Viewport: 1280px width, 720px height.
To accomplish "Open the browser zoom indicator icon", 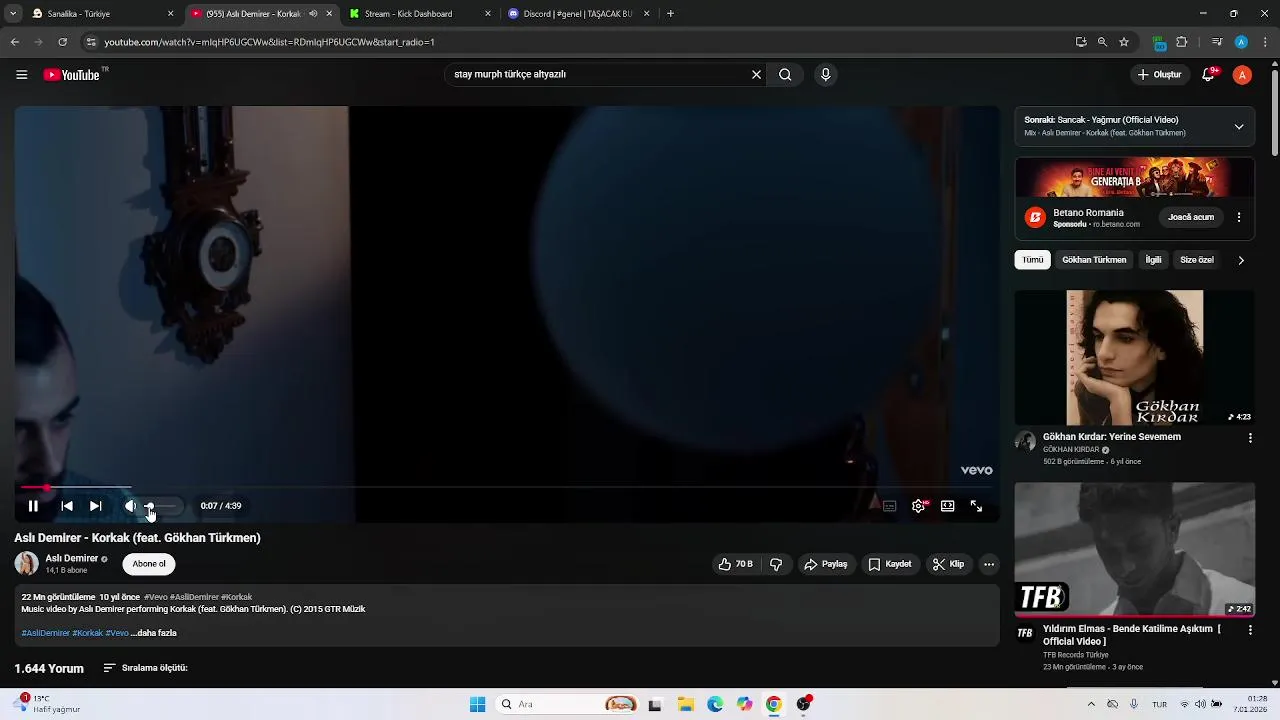I will pyautogui.click(x=1102, y=42).
